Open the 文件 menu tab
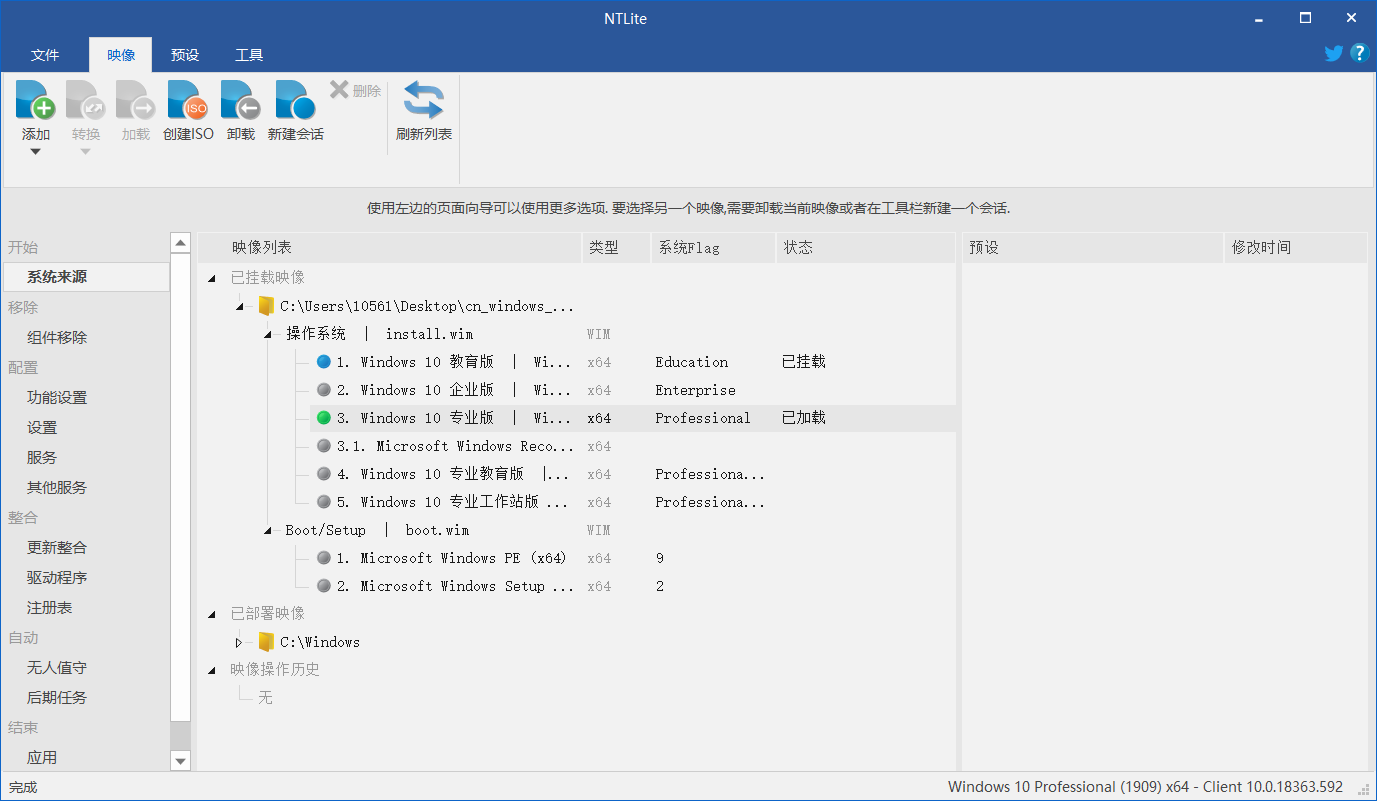The image size is (1377, 801). pos(45,55)
